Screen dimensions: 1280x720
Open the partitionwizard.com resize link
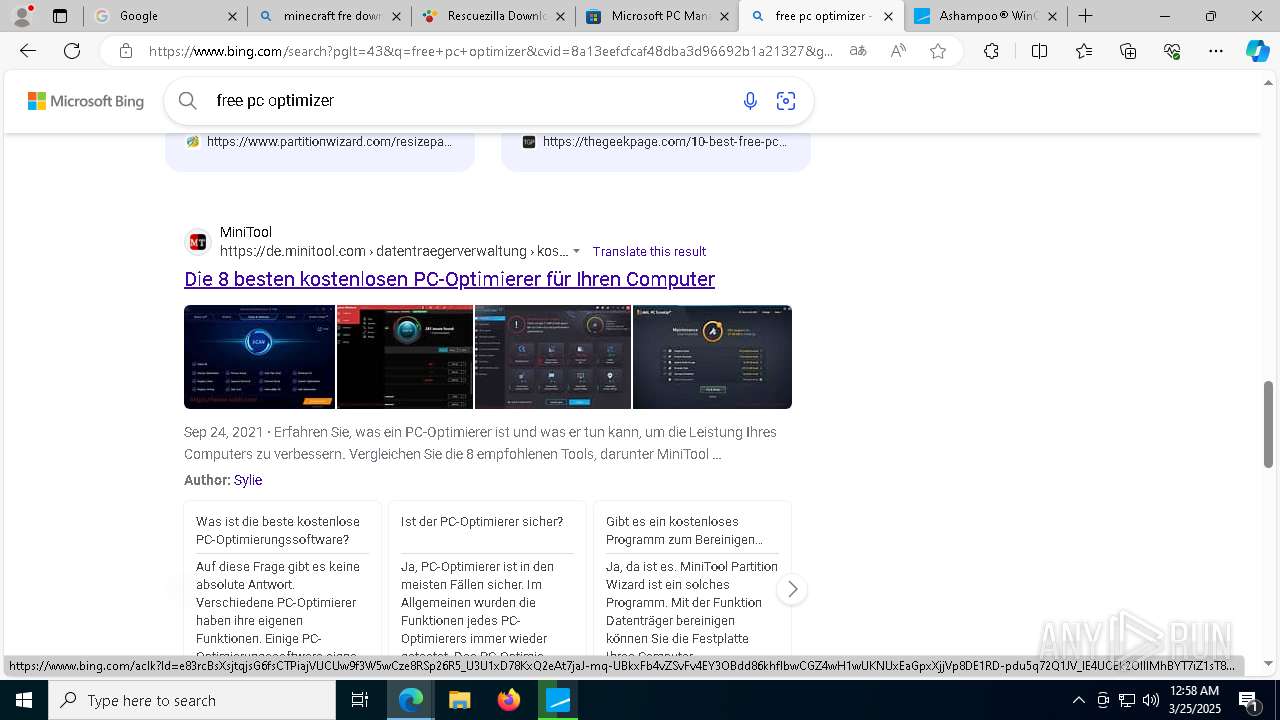point(329,142)
